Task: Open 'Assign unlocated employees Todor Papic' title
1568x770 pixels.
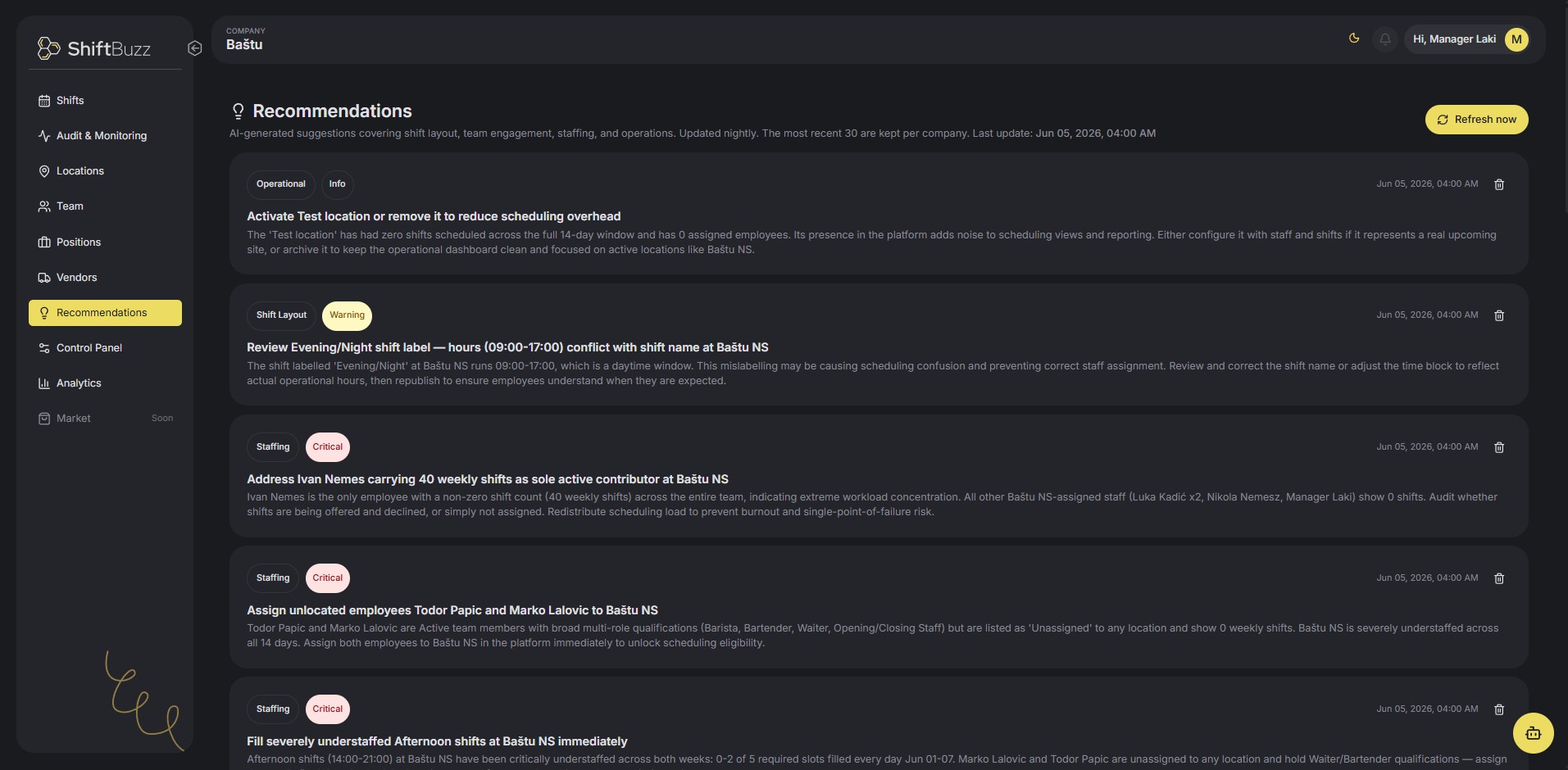Action: click(452, 610)
